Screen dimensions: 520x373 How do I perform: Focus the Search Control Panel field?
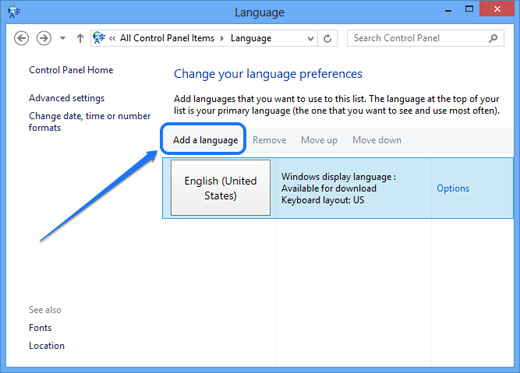point(425,38)
